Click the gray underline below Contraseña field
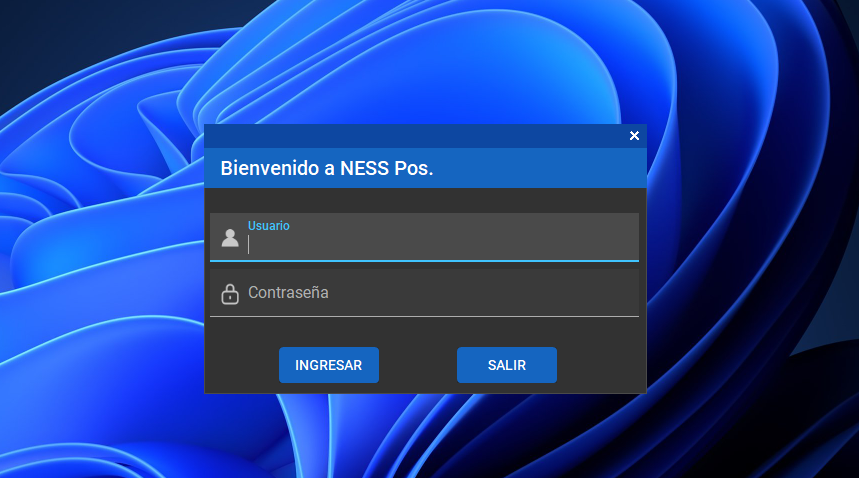859x478 pixels. point(424,316)
